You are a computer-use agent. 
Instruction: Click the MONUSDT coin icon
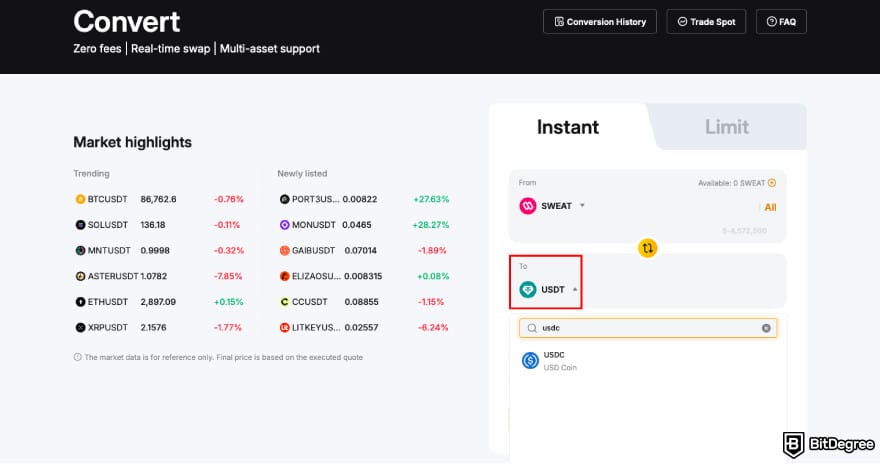point(285,225)
